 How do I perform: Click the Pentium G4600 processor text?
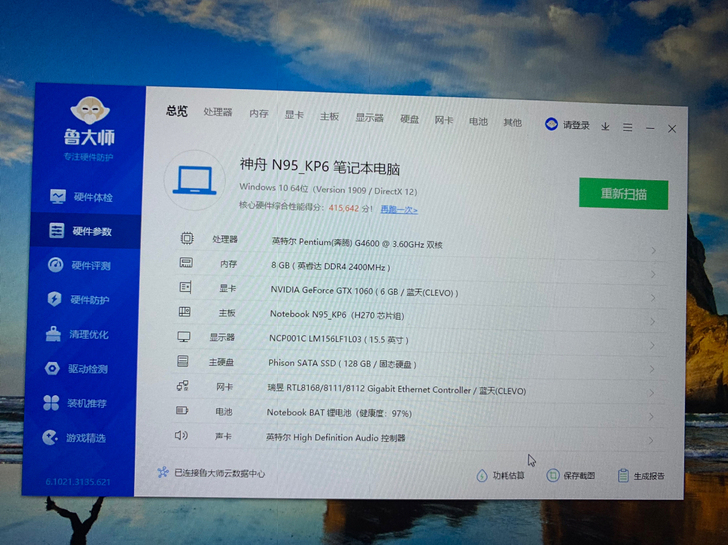(357, 243)
